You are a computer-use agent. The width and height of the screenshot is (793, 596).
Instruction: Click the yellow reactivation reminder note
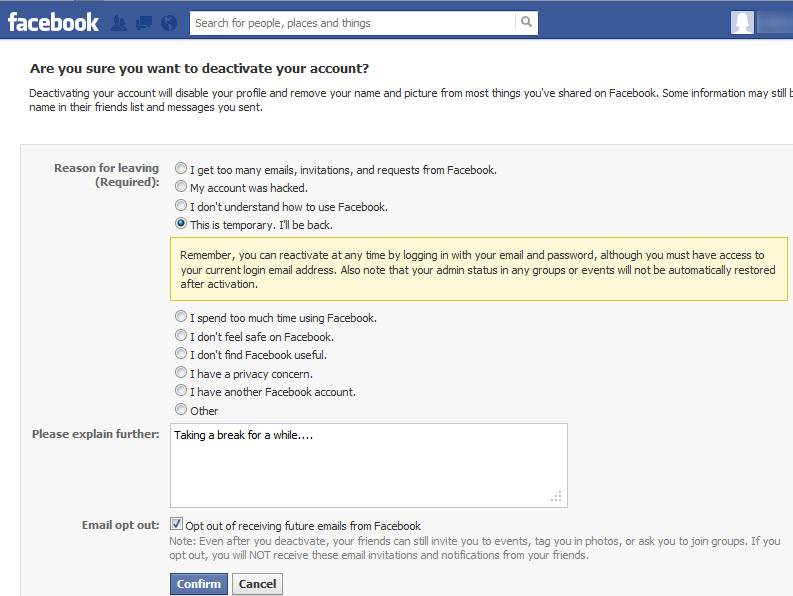479,269
